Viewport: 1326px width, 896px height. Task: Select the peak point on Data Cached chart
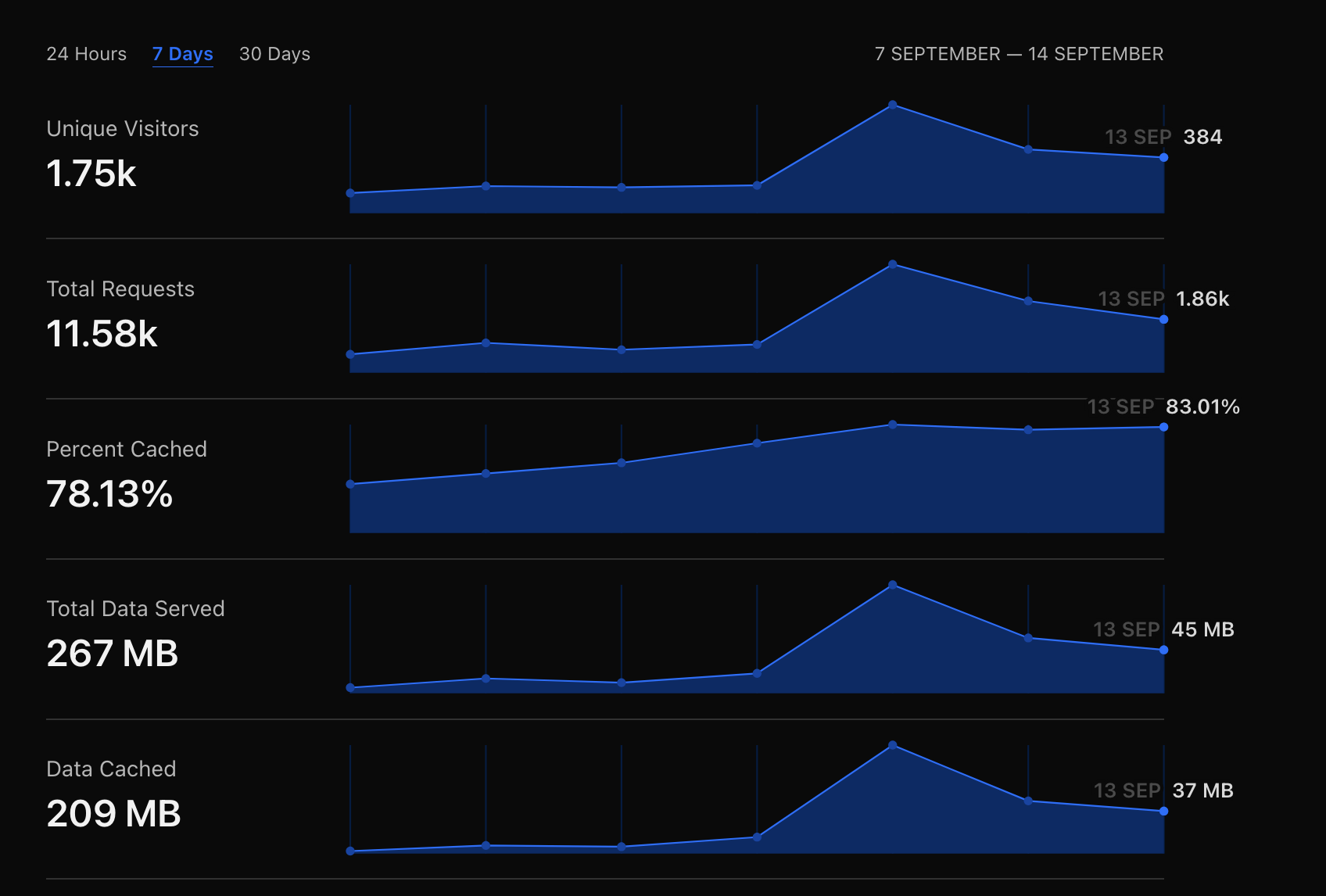(x=892, y=745)
